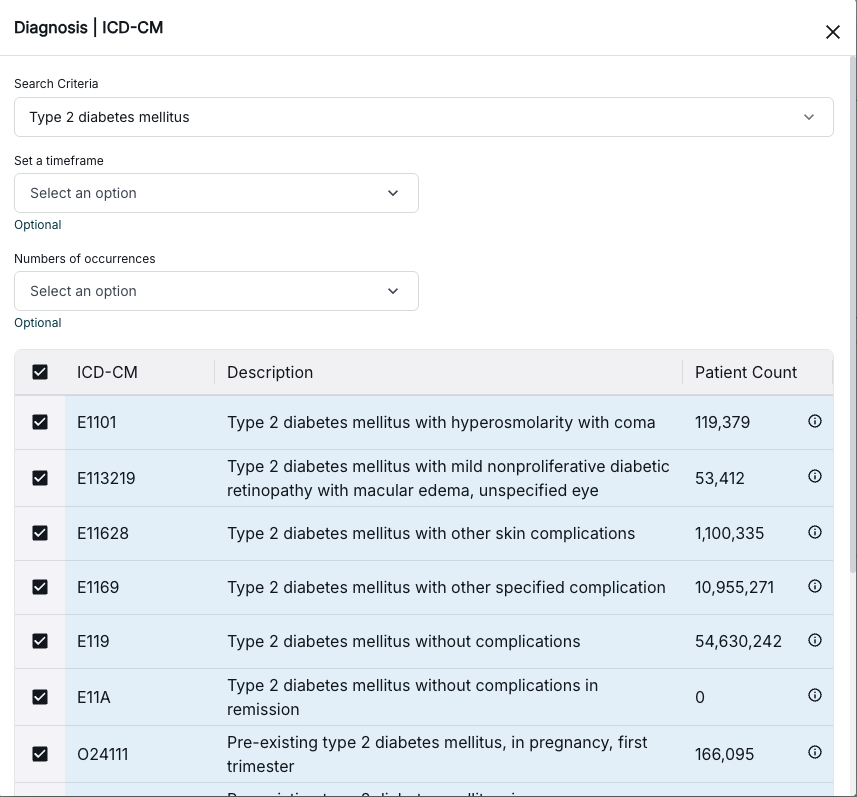Click description 'in pregnancy, first trimester'
857x797 pixels.
coord(437,754)
